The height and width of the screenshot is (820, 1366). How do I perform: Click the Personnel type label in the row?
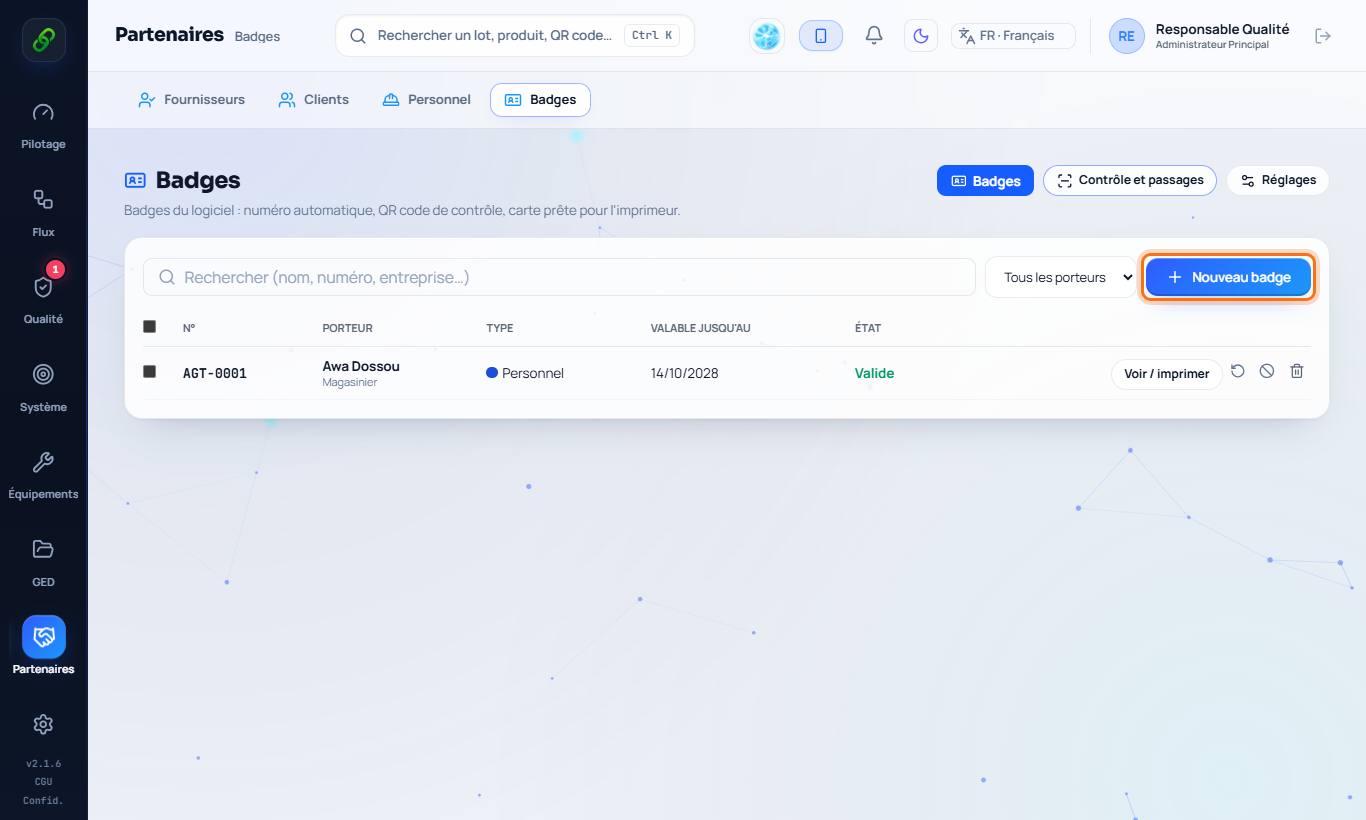[x=533, y=373]
